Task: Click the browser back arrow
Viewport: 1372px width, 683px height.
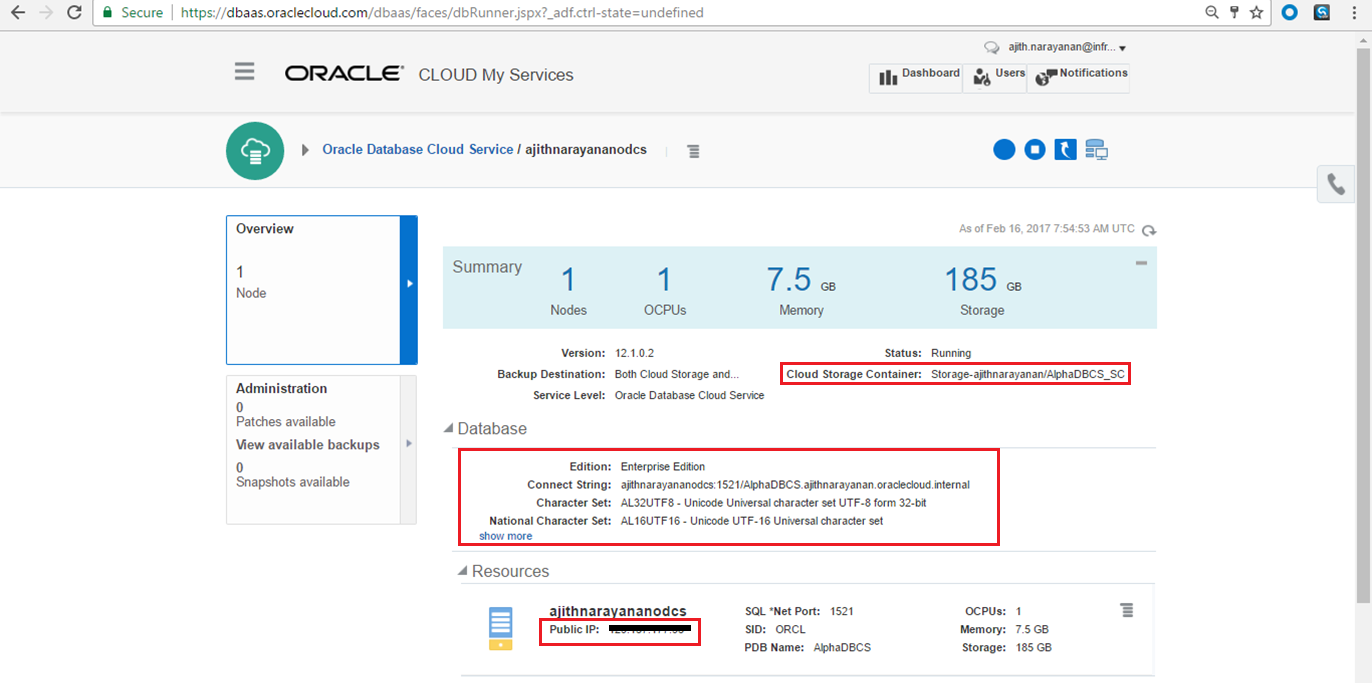Action: 18,13
